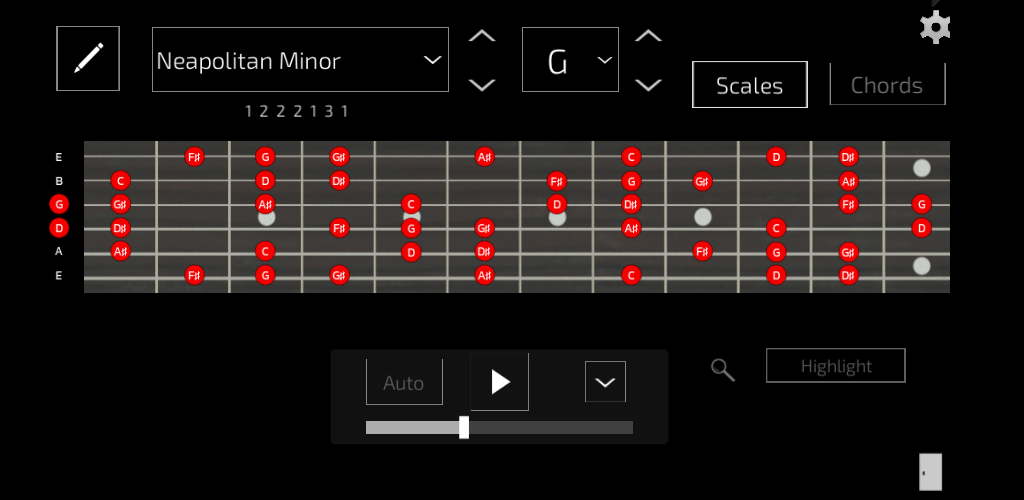1024x500 pixels.
Task: Step the root note up with the arrow
Action: point(649,37)
